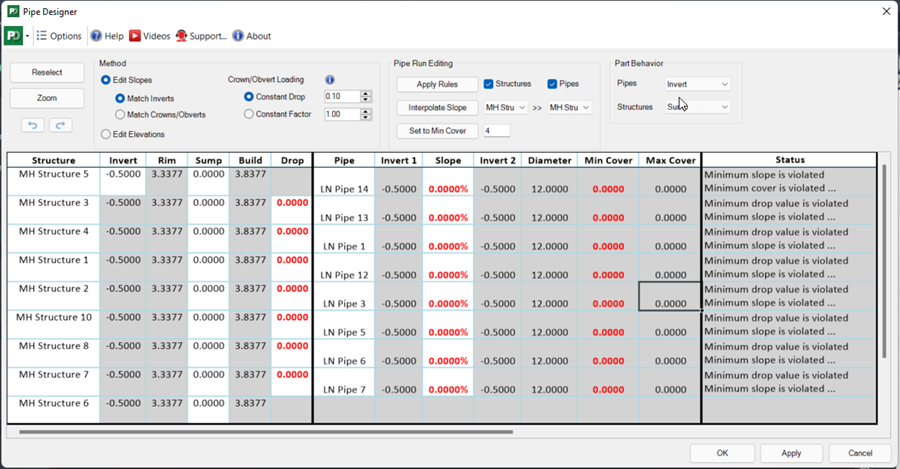Screen dimensions: 900x469
Task: Click the blue Help question mark icon
Action: point(96,36)
